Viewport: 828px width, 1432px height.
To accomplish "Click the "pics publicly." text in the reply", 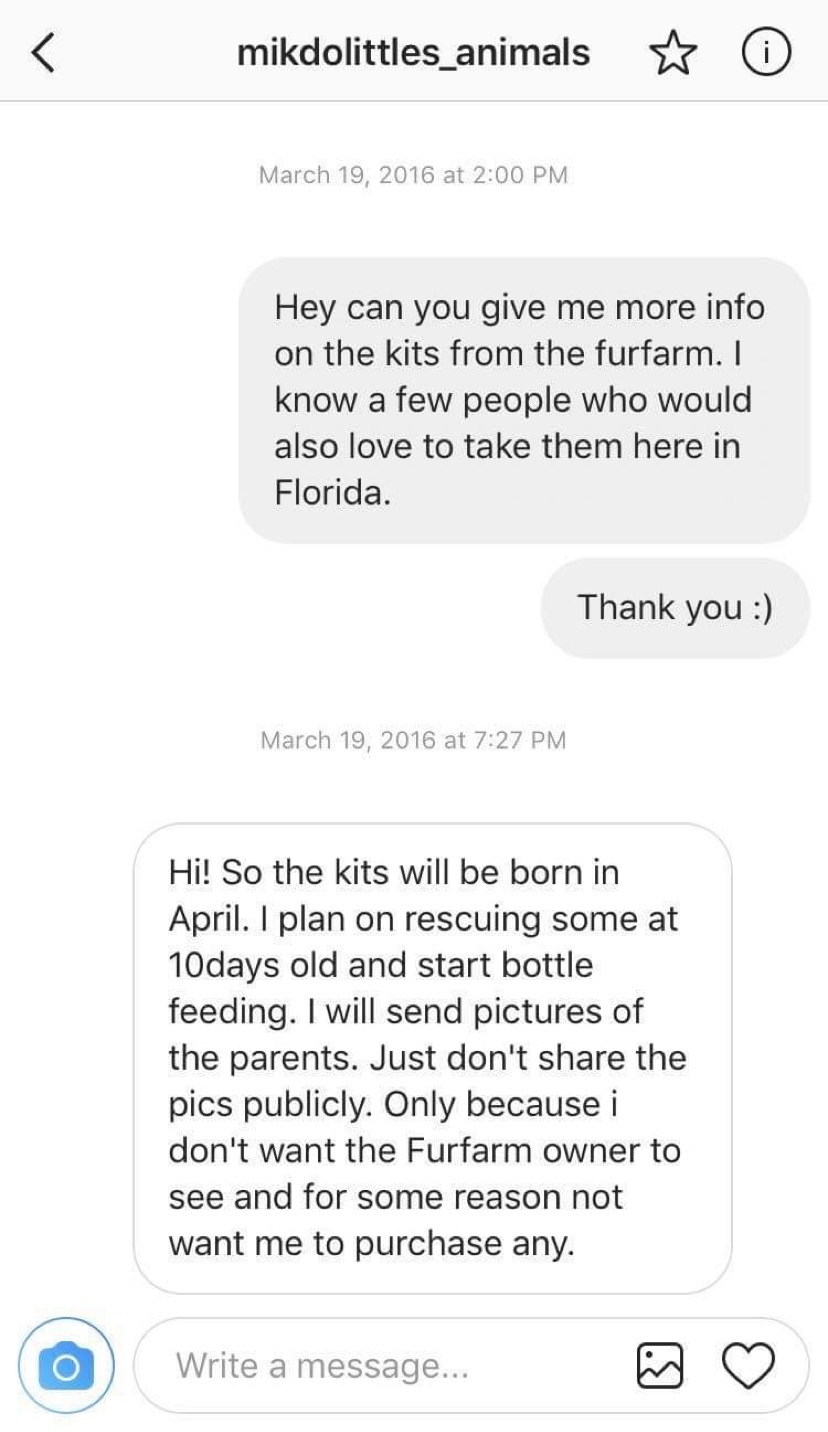I will [x=270, y=1104].
